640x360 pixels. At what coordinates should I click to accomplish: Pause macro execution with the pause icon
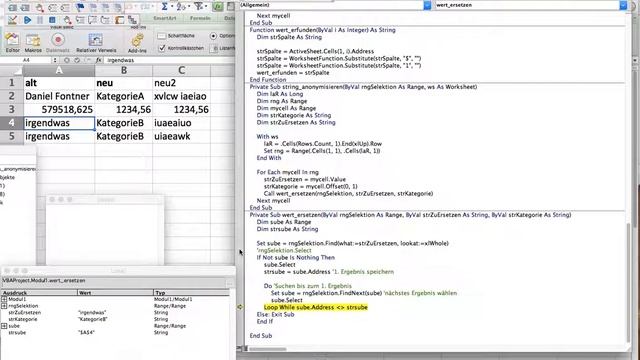click(x=40, y=20)
